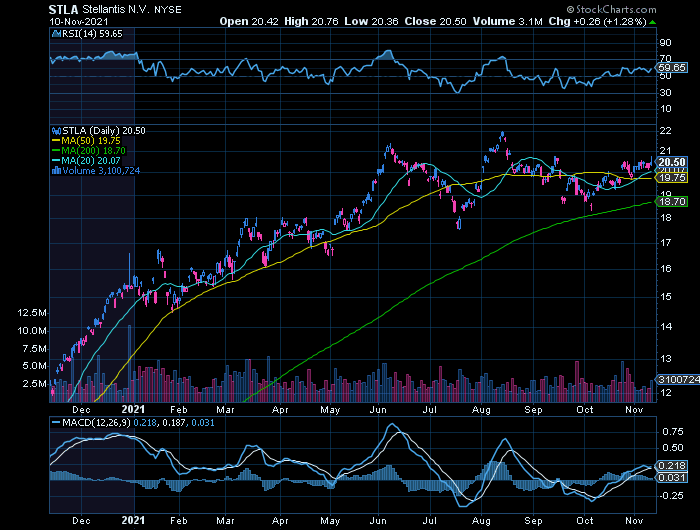Screen dimensions: 700x530
Task: Click the Volume 3,100,724 legend entry
Action: click(101, 171)
